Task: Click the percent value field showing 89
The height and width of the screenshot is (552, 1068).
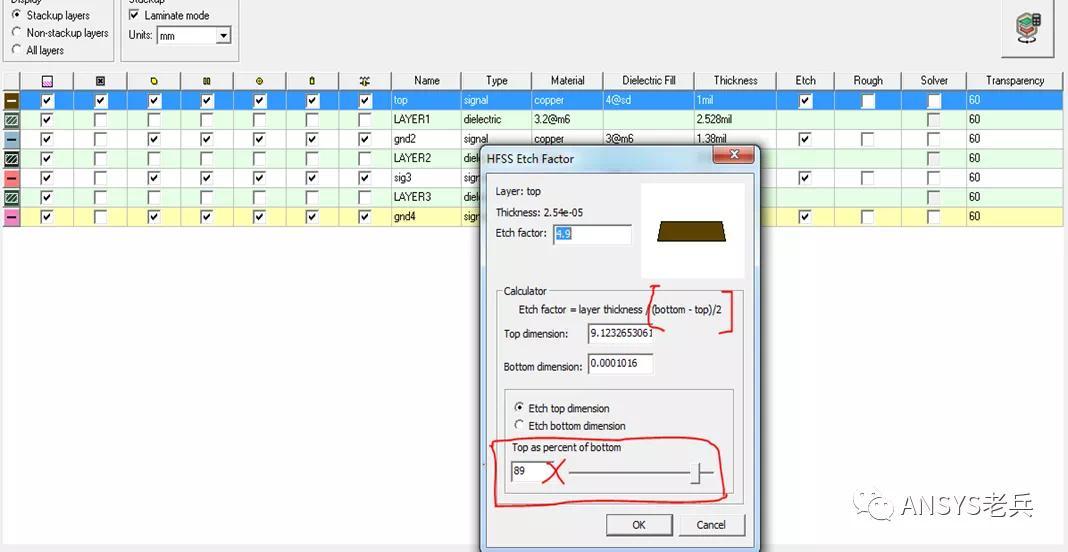Action: (531, 472)
